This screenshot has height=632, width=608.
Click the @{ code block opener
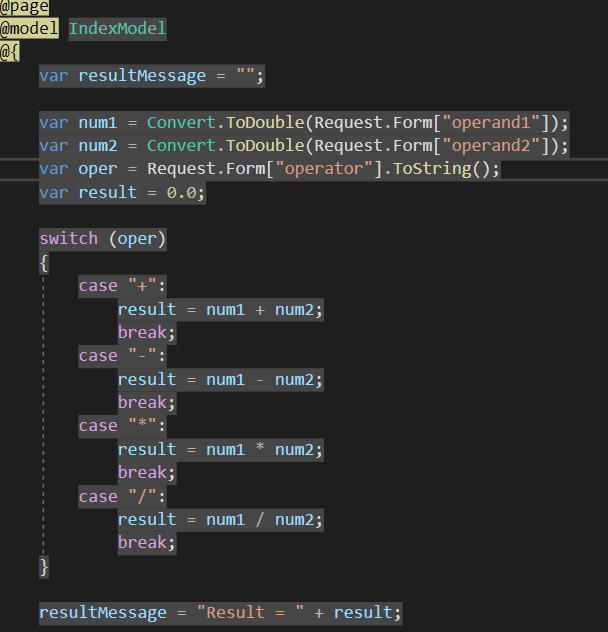point(10,52)
